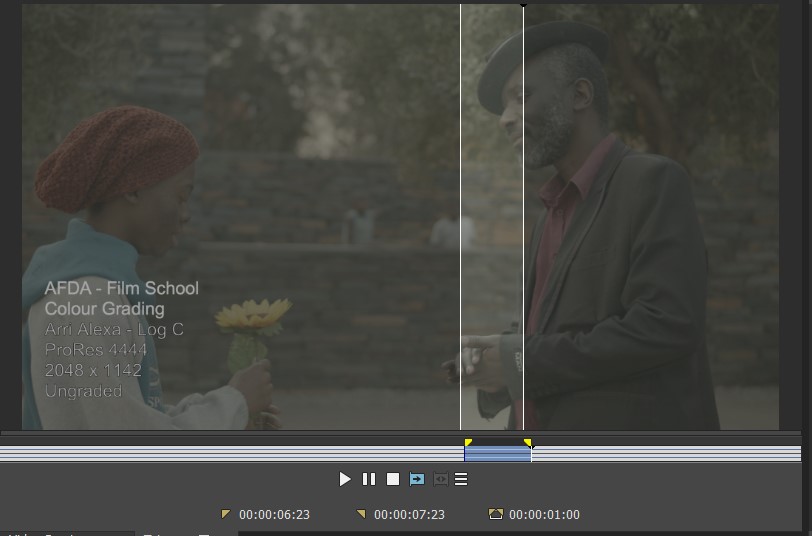Edit selection start timecode 00:00:06:23

pyautogui.click(x=275, y=515)
